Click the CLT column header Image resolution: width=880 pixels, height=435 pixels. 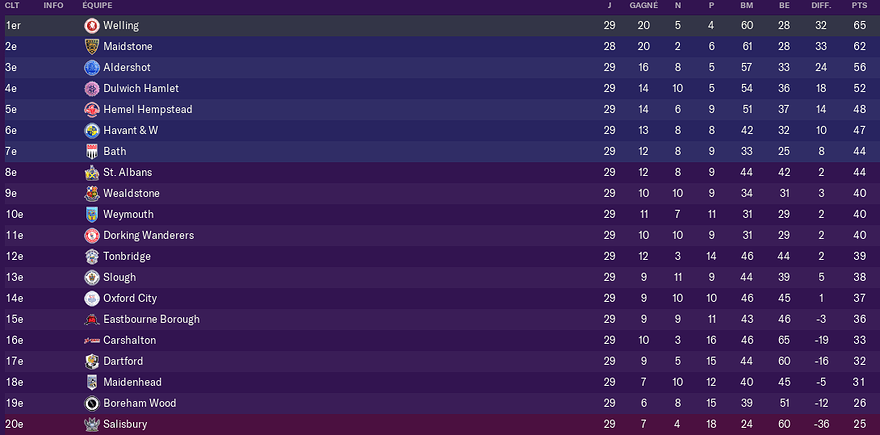(x=12, y=5)
